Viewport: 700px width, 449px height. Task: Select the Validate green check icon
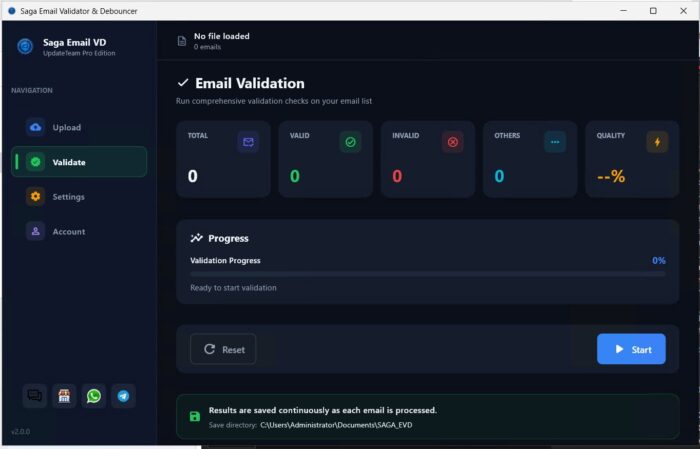[x=35, y=162]
